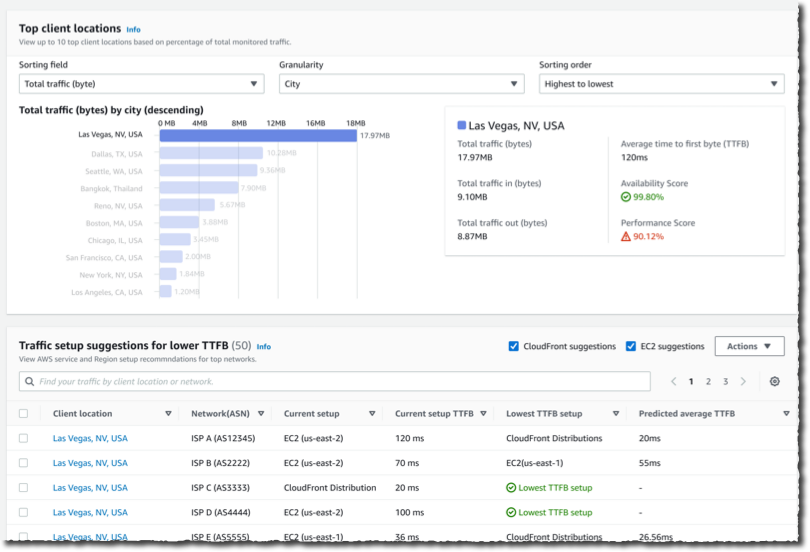Screen dimensions: 810x552
Task: Open the Granularity dropdown showing City
Action: 402,84
